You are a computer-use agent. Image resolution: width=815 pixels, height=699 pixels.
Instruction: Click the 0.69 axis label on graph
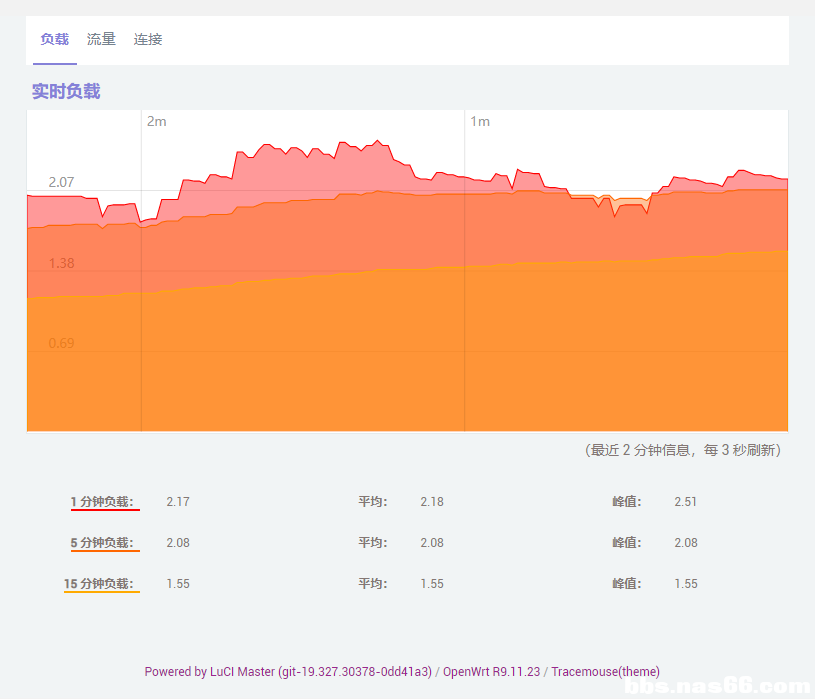coord(61,343)
